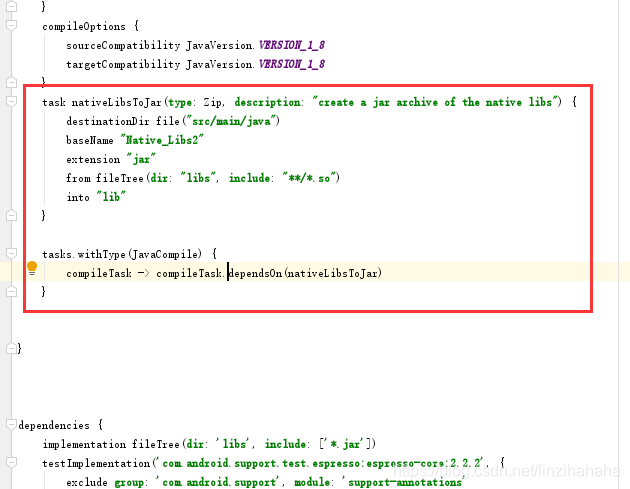Viewport: 630px width, 489px height.
Task: Click the android block closing fold marker
Action: pos(12,348)
